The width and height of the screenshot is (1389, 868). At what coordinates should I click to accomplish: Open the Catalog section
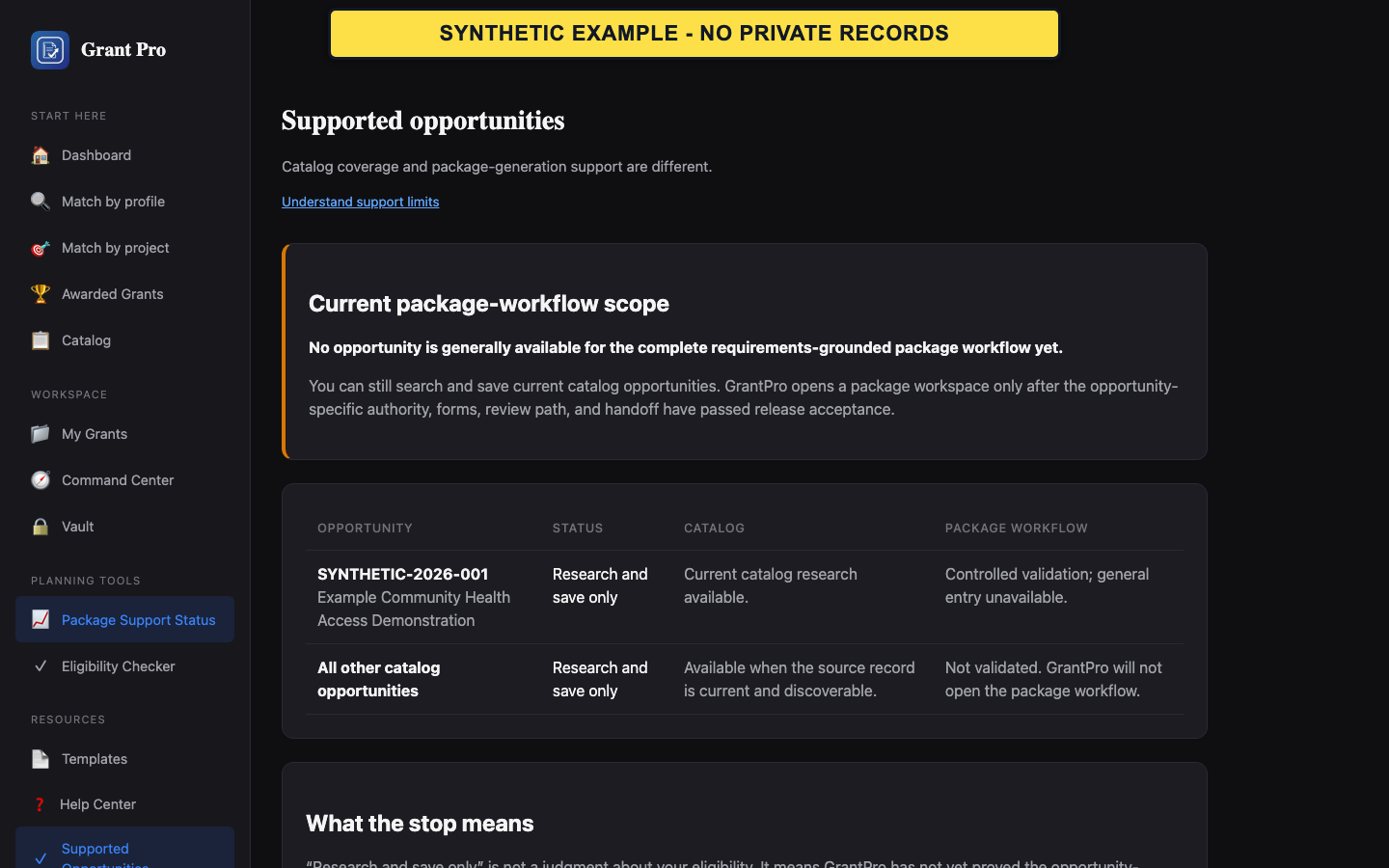click(124, 340)
